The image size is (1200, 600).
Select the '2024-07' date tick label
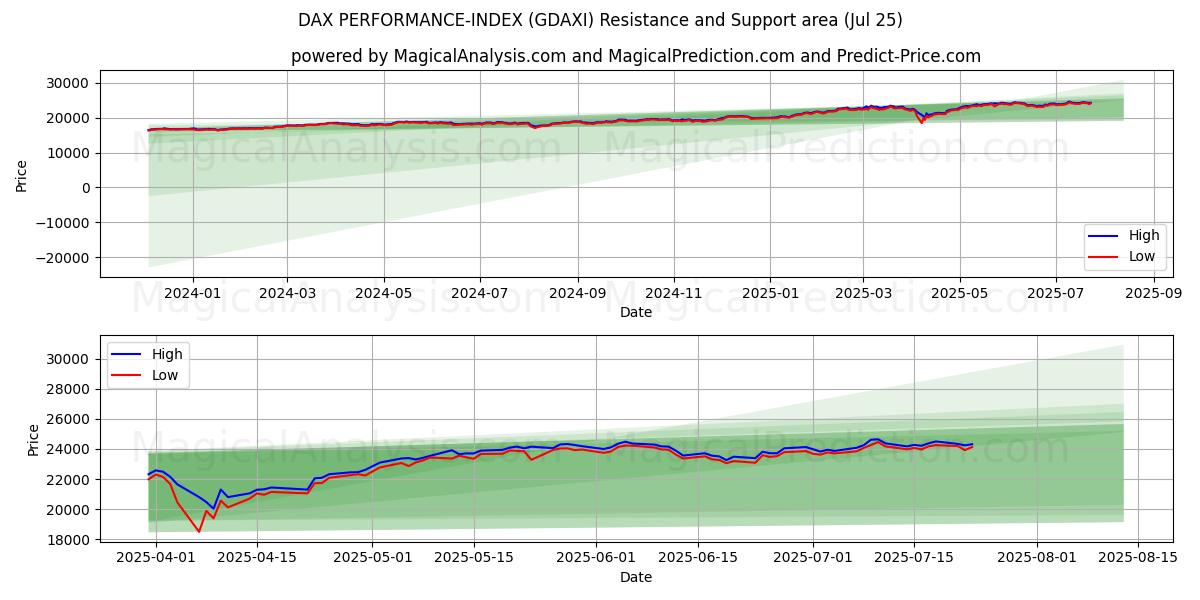[x=480, y=294]
